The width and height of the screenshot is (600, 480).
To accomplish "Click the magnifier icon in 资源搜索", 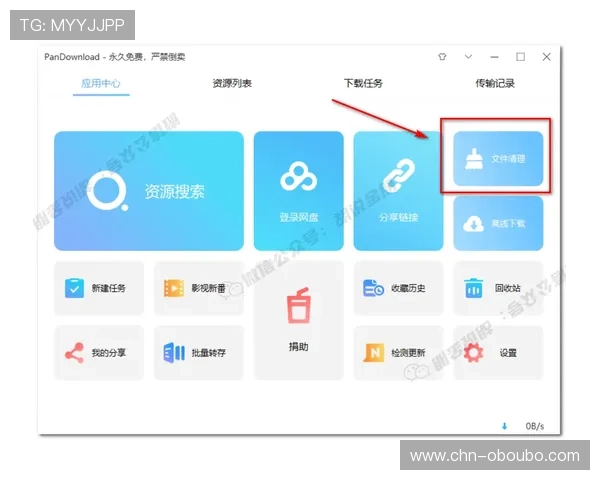I will click(x=108, y=191).
